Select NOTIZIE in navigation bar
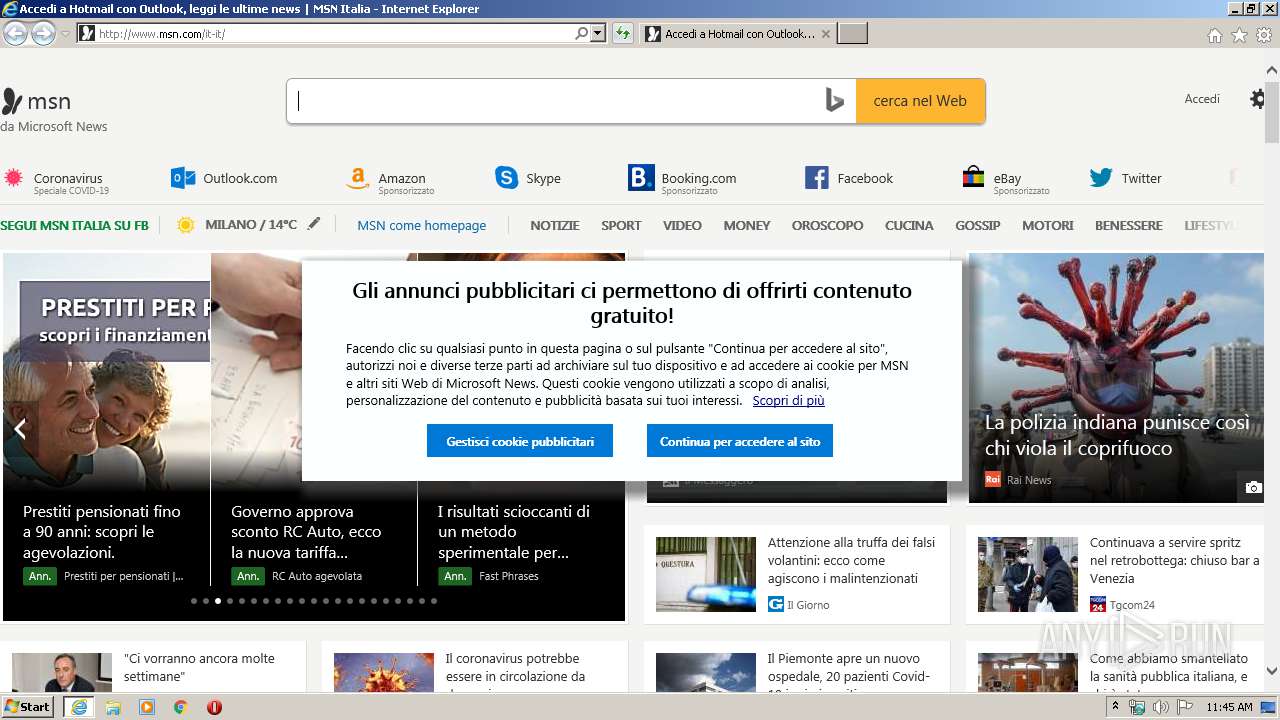 pyautogui.click(x=555, y=225)
